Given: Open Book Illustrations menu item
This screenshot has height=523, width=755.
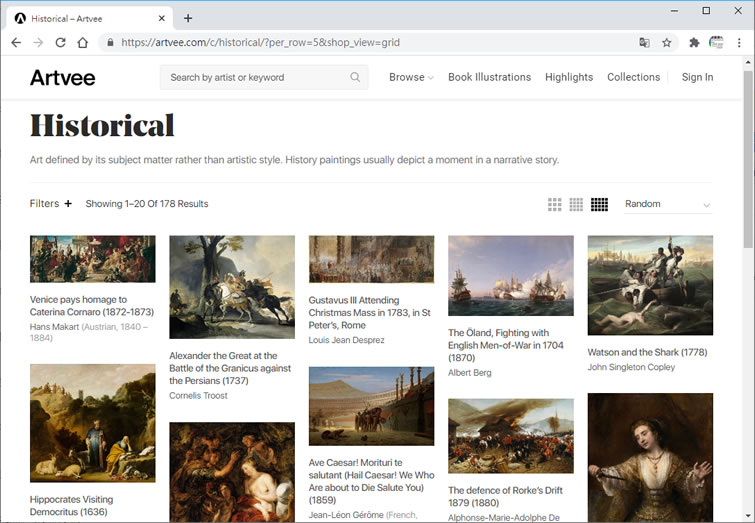Looking at the screenshot, I should 489,77.
